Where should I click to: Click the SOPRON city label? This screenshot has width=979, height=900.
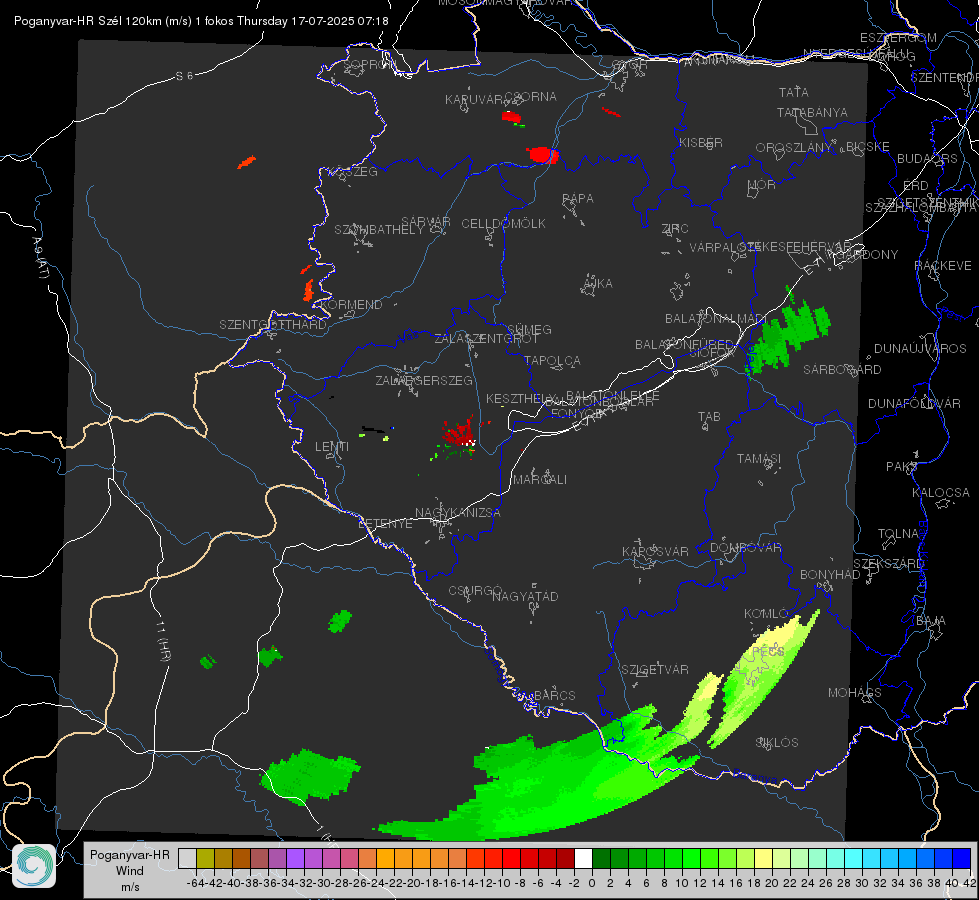point(370,65)
